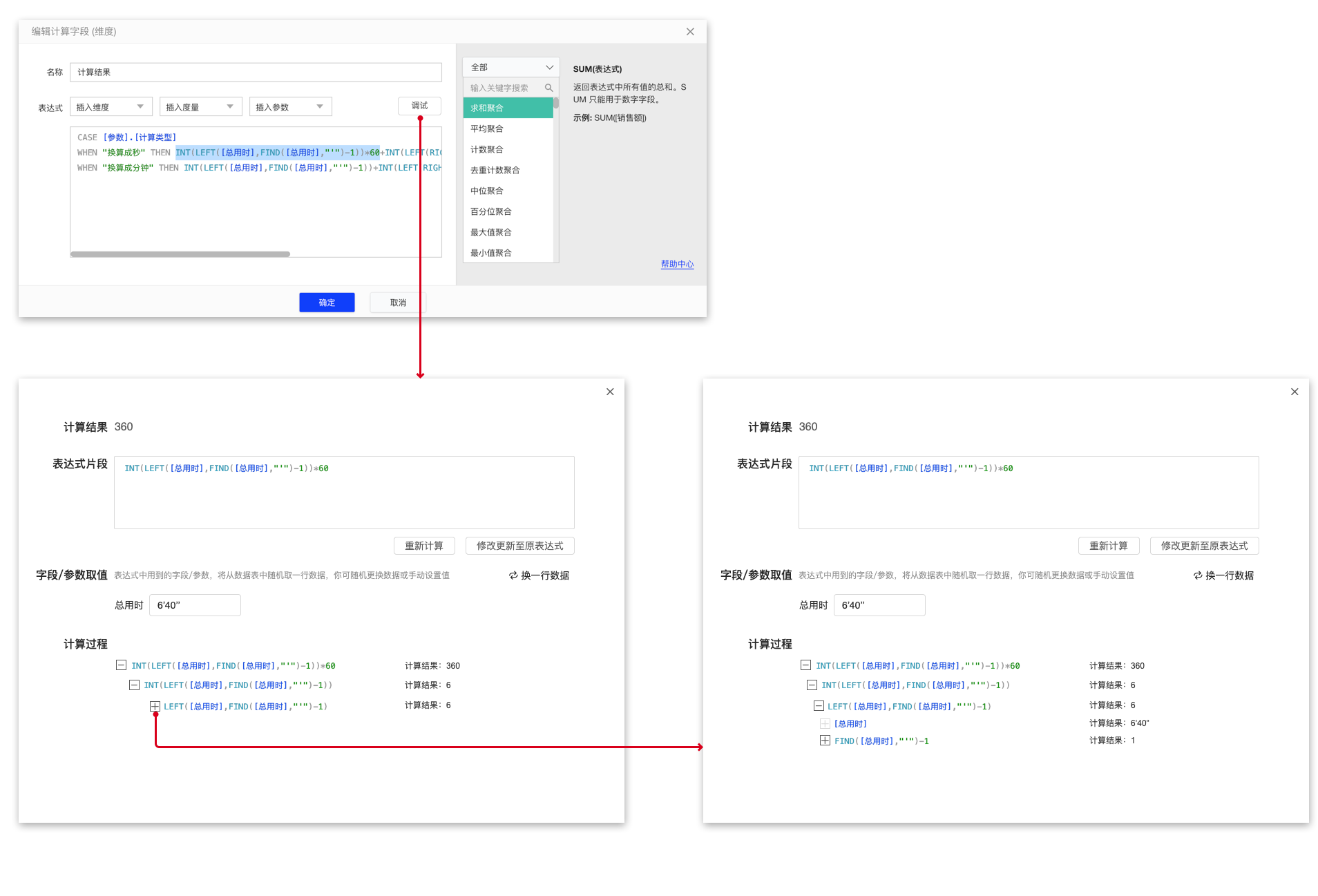Click the 名称 input field containing 计算结果
This screenshot has height=896, width=1318.
(256, 73)
